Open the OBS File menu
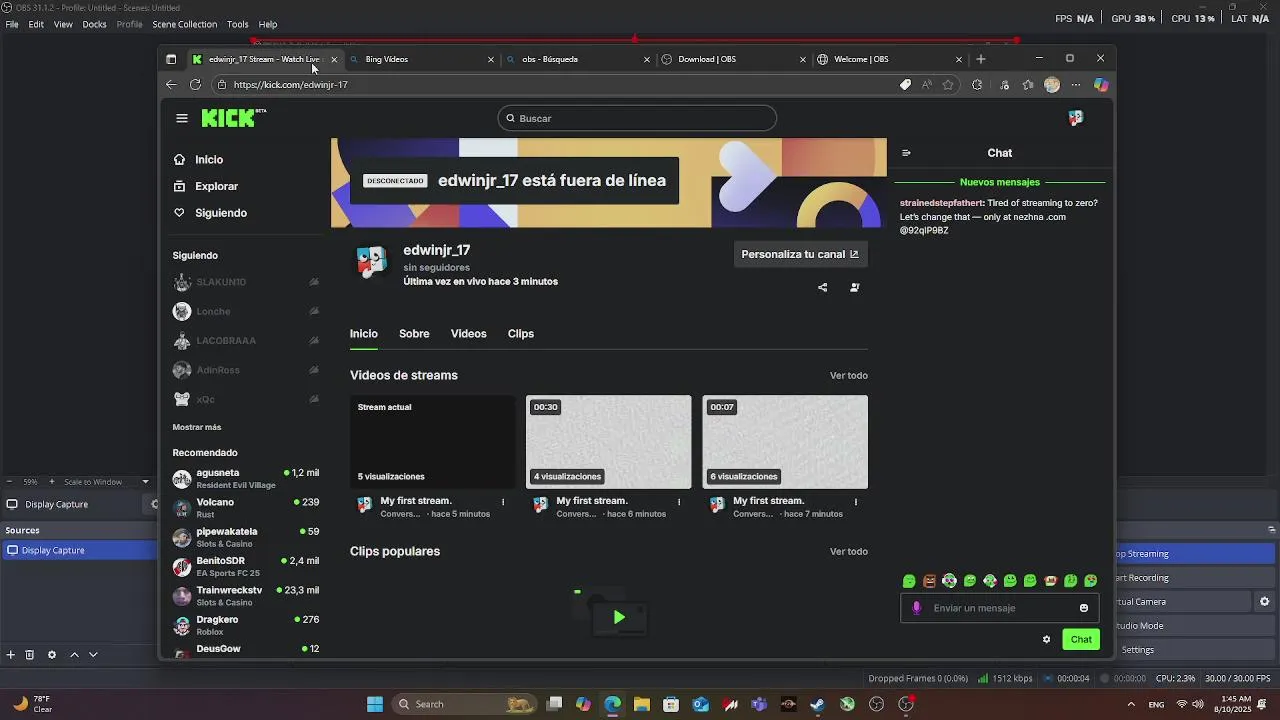The width and height of the screenshot is (1280, 720). (12, 24)
